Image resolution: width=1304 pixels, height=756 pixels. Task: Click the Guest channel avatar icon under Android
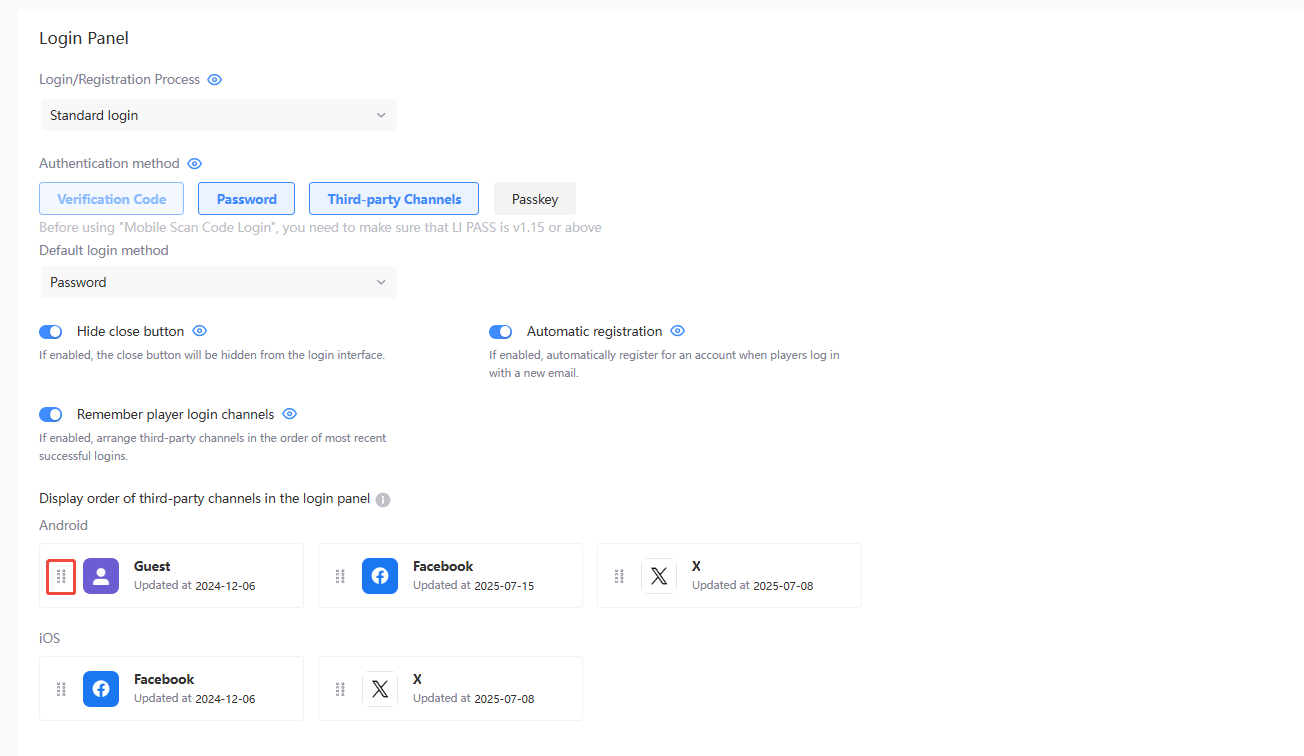pyautogui.click(x=100, y=575)
